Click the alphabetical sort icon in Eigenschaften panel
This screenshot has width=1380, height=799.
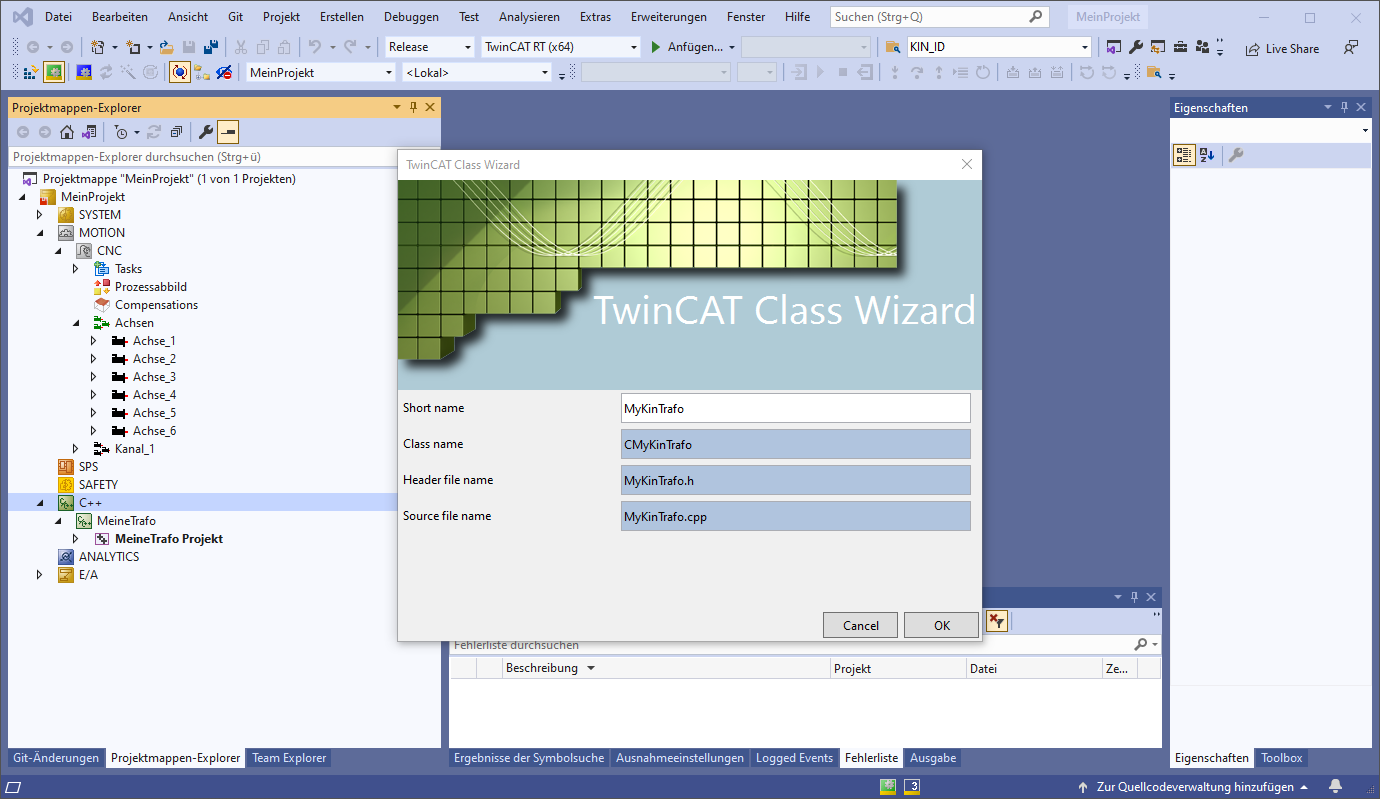tap(1207, 155)
